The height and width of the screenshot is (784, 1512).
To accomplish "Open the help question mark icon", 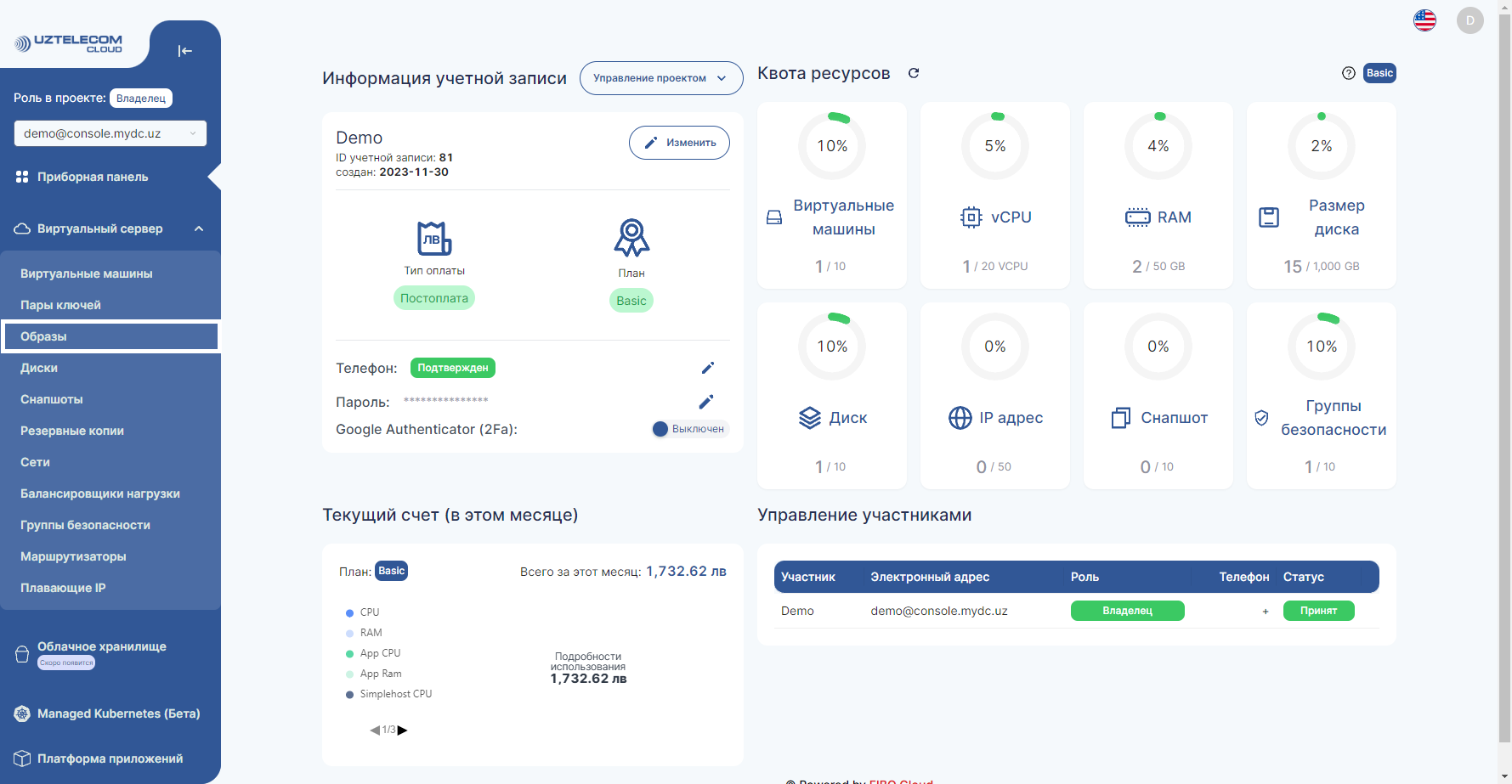I will [1348, 73].
